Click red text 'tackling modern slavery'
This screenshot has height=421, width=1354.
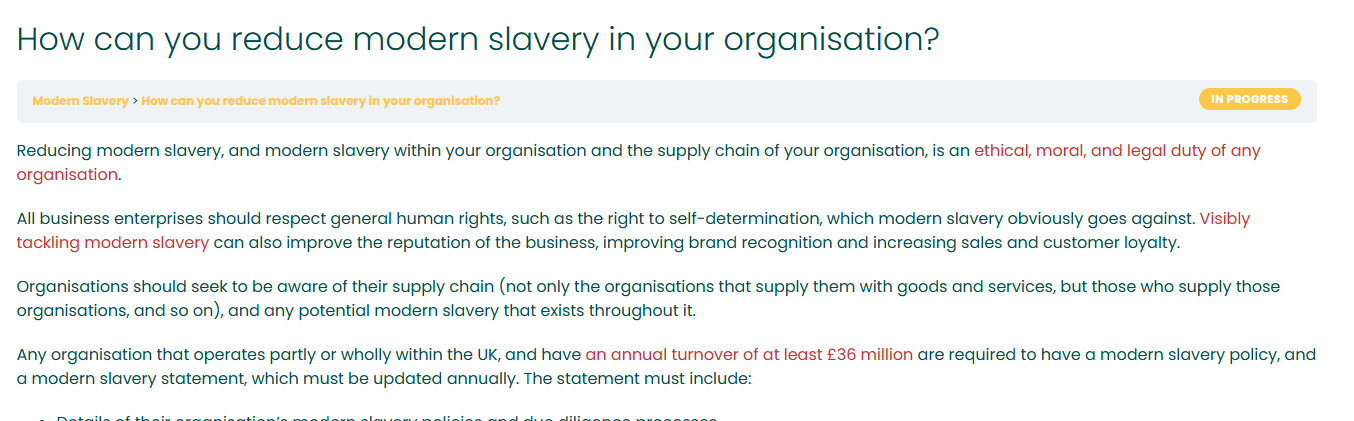coord(113,242)
